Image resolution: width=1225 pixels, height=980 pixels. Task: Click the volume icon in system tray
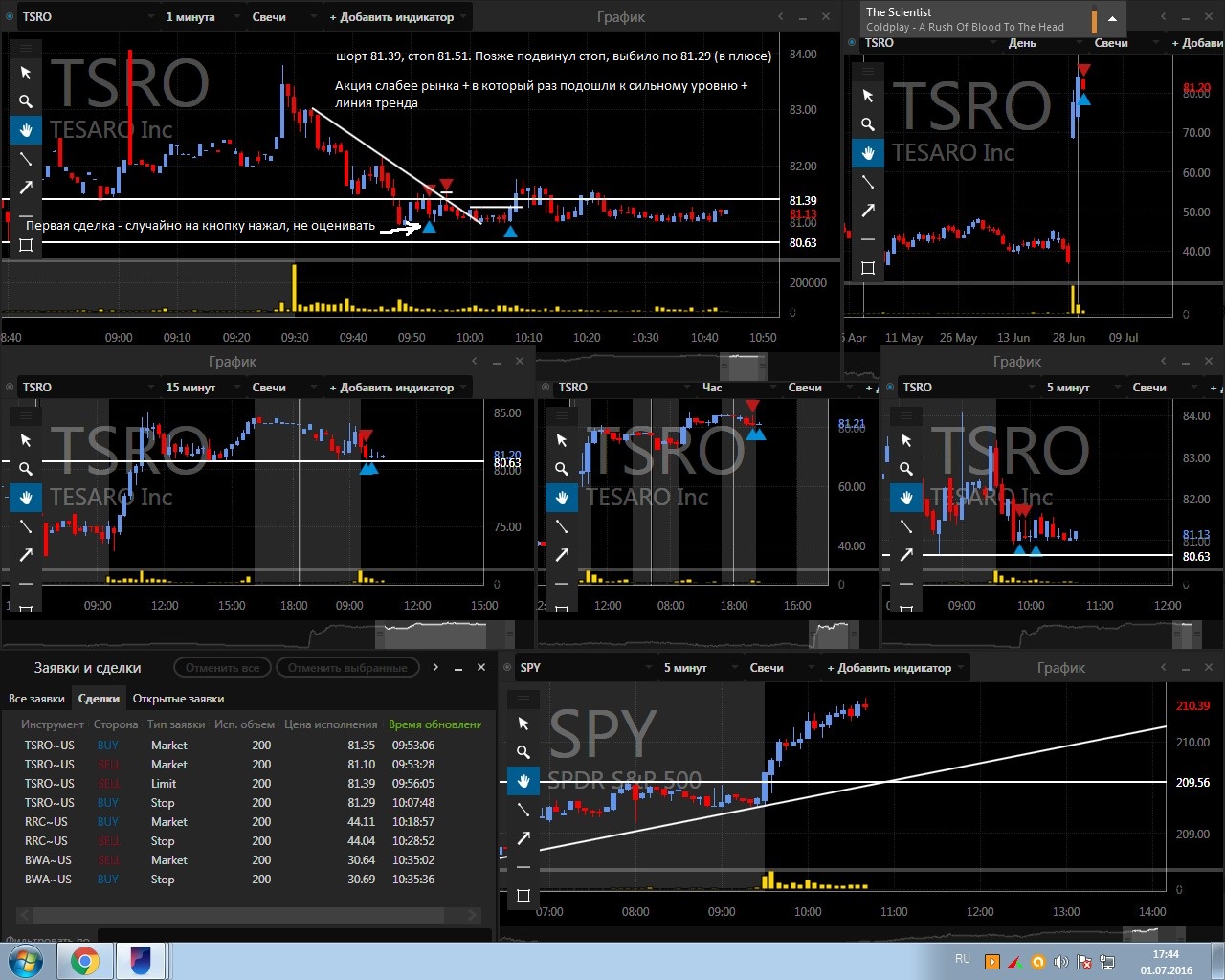pyautogui.click(x=1060, y=961)
